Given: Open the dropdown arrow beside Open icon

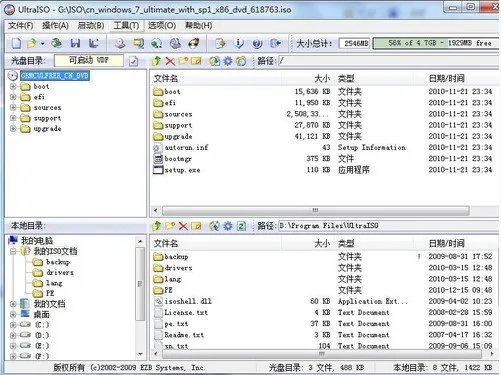Looking at the screenshot, I should 42,44.
